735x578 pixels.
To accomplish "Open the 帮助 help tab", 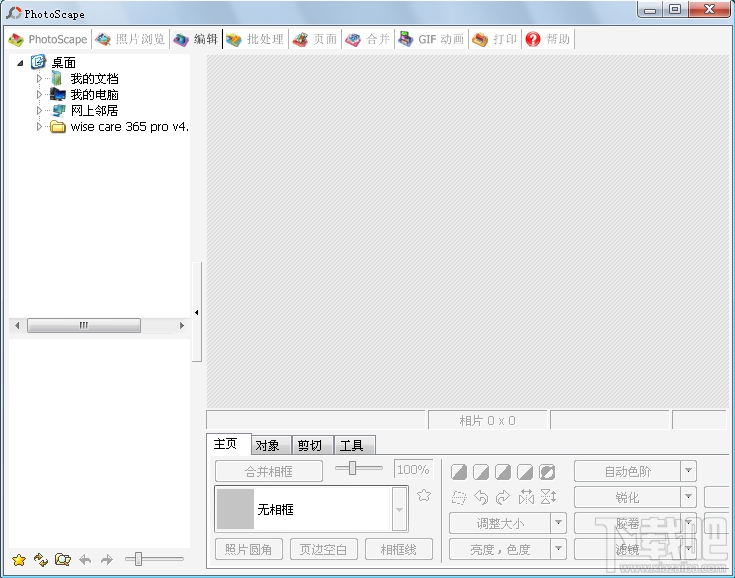I will click(x=548, y=39).
